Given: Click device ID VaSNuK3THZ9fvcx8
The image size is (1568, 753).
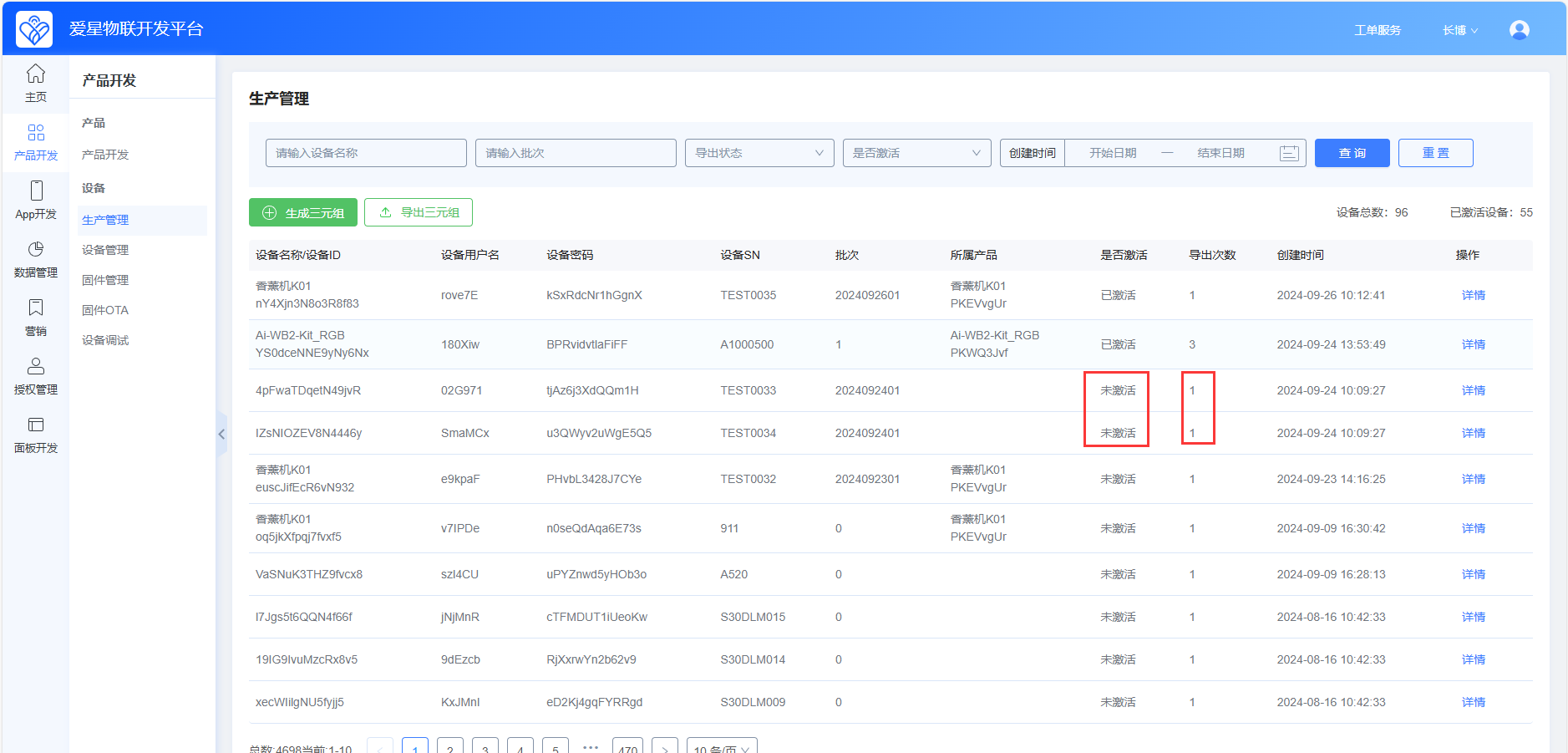Looking at the screenshot, I should click(x=309, y=574).
